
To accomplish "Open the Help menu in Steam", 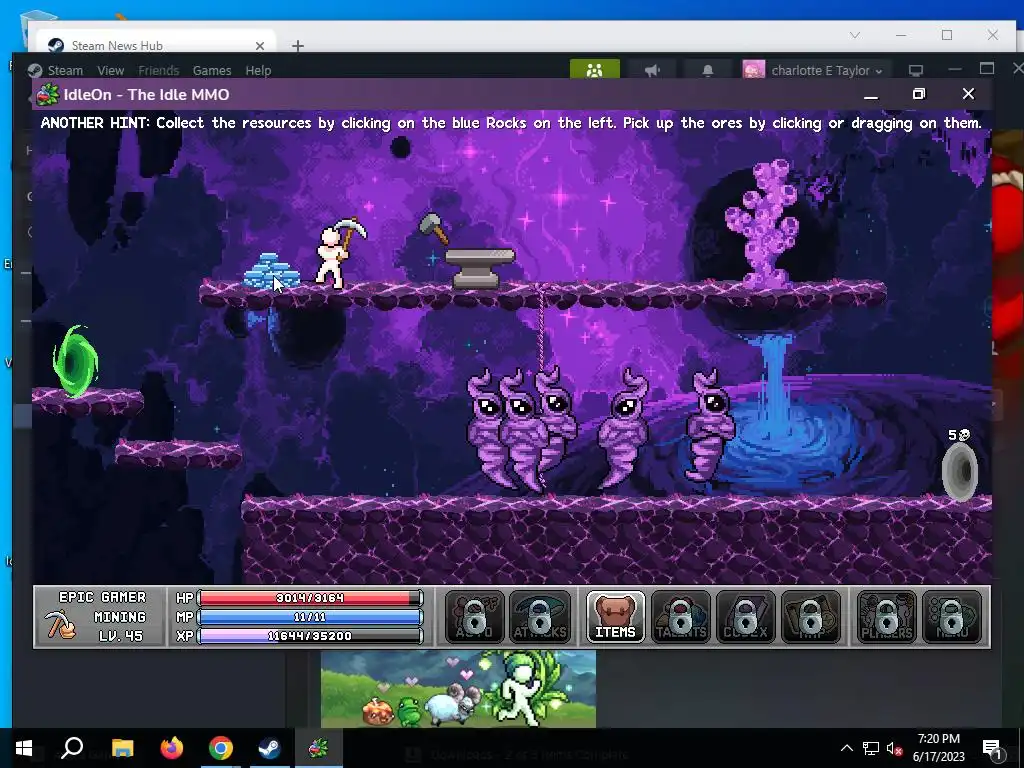I will click(258, 71).
